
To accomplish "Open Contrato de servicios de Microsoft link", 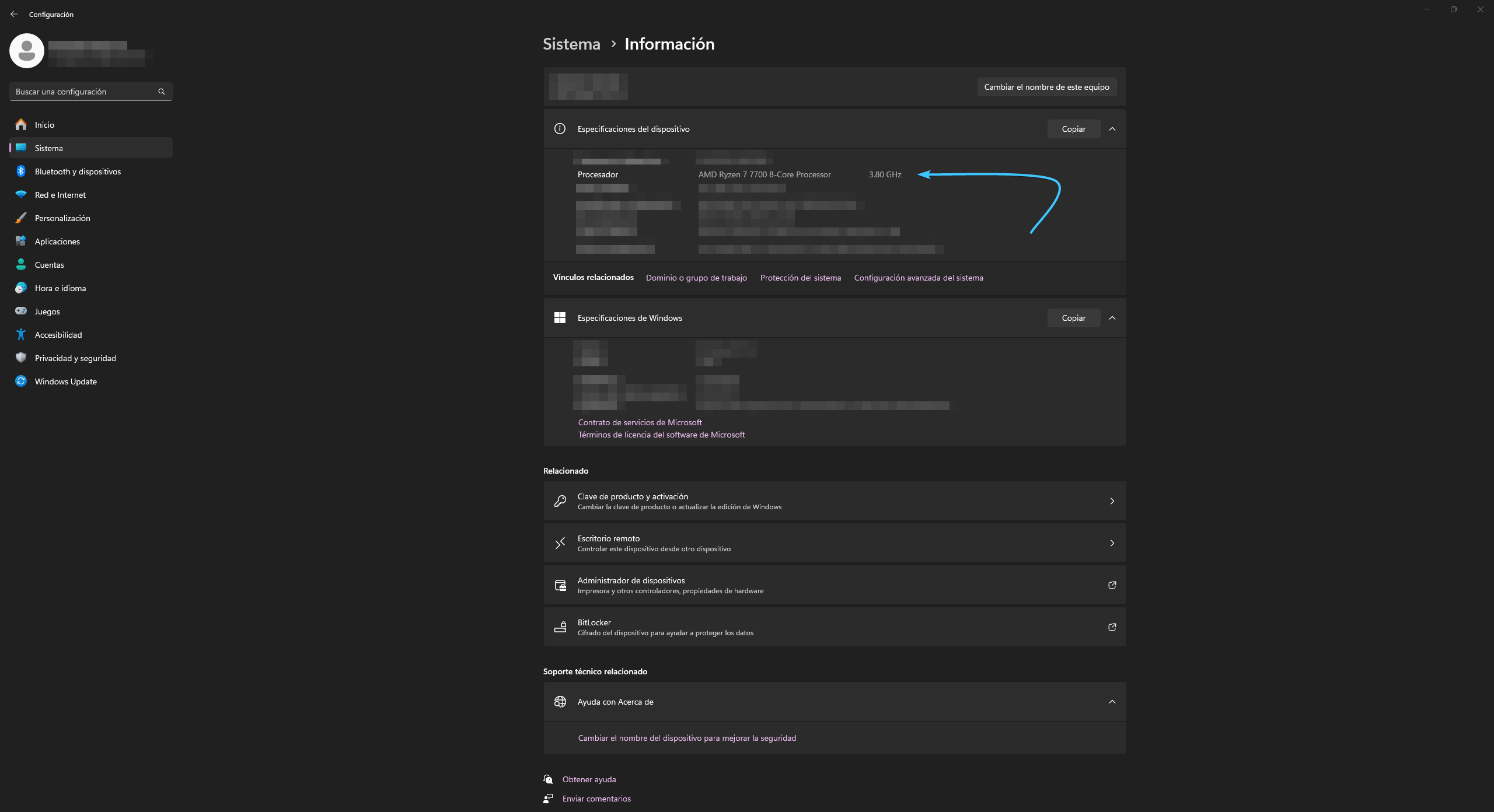I will [x=640, y=422].
